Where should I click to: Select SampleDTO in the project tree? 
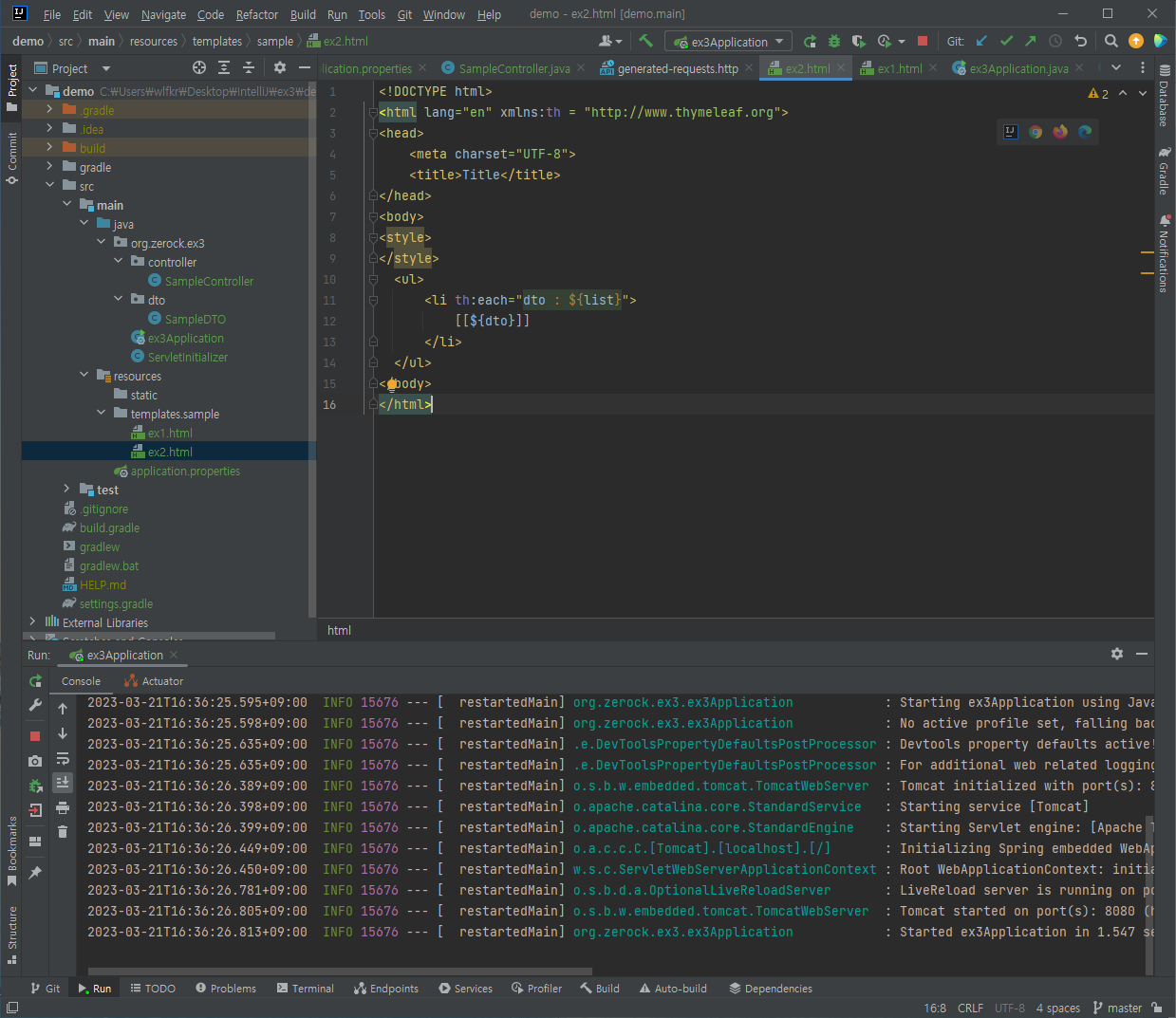pos(195,319)
